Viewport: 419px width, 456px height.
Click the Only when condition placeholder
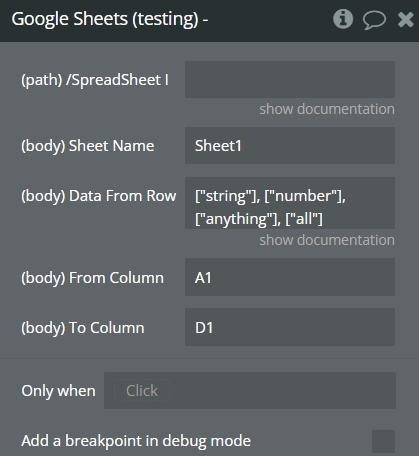click(142, 391)
